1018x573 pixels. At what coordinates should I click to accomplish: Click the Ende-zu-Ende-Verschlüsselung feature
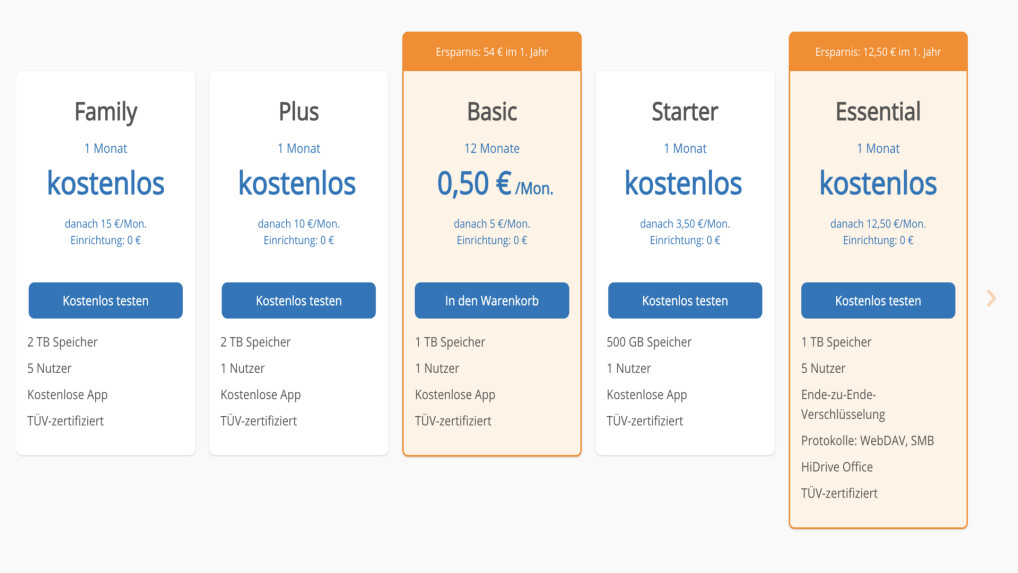[844, 404]
